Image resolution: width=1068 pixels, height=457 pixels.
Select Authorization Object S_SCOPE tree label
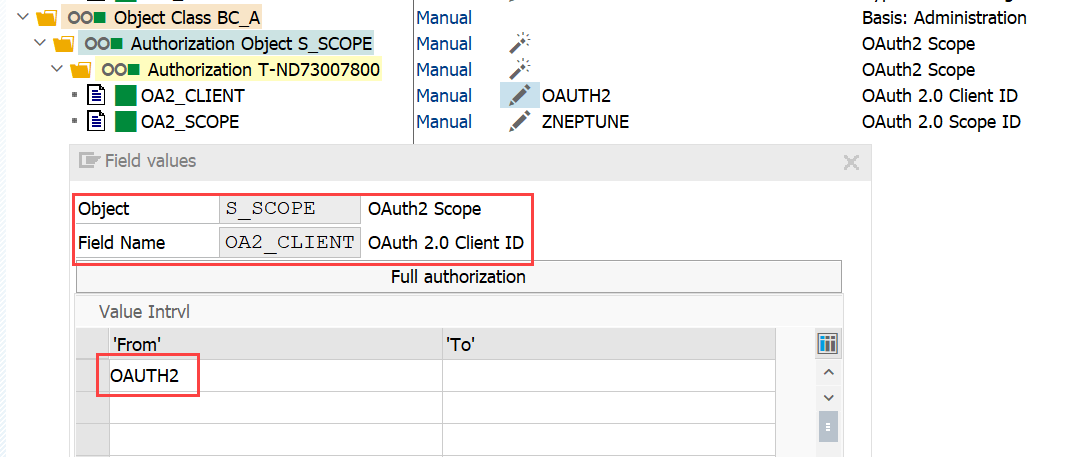(x=252, y=44)
